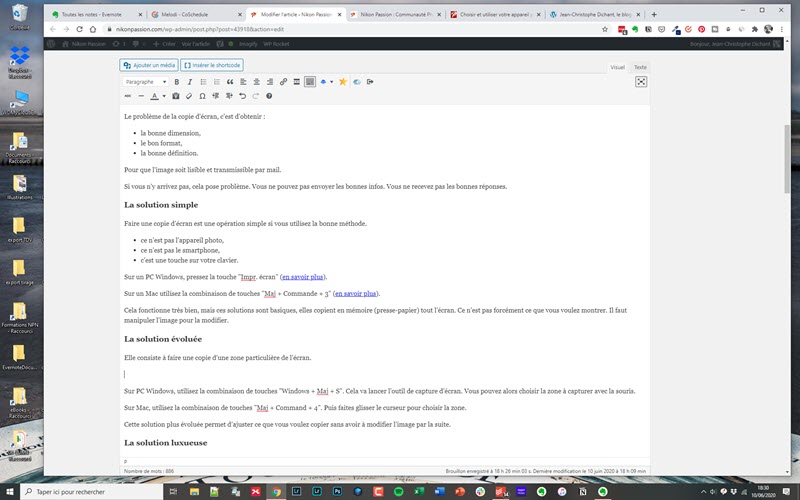Insert a horizontal line
The image size is (800, 500).
141,96
